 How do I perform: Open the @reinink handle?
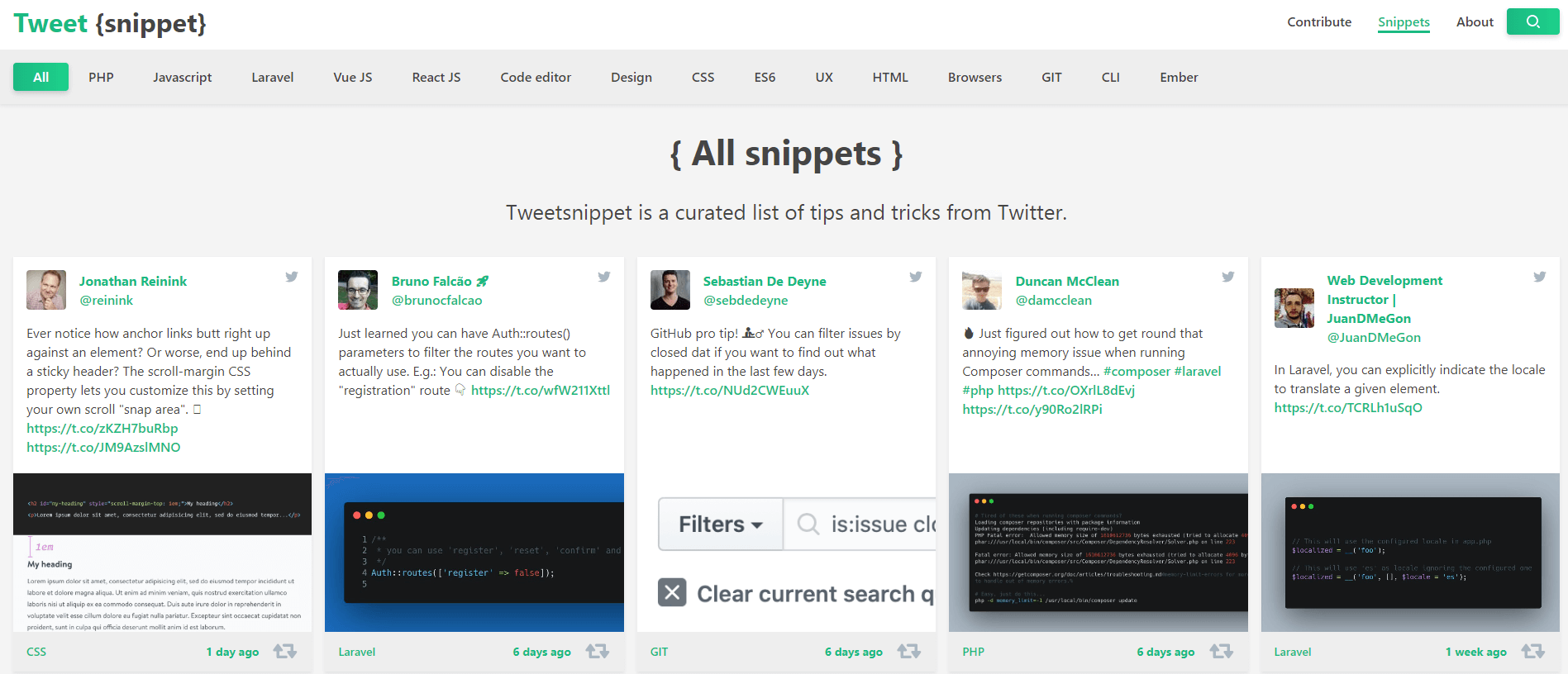click(106, 300)
